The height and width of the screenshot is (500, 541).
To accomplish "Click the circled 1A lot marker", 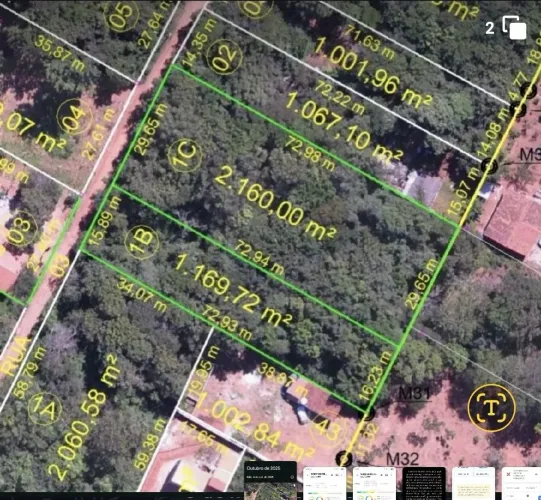I will (45, 409).
